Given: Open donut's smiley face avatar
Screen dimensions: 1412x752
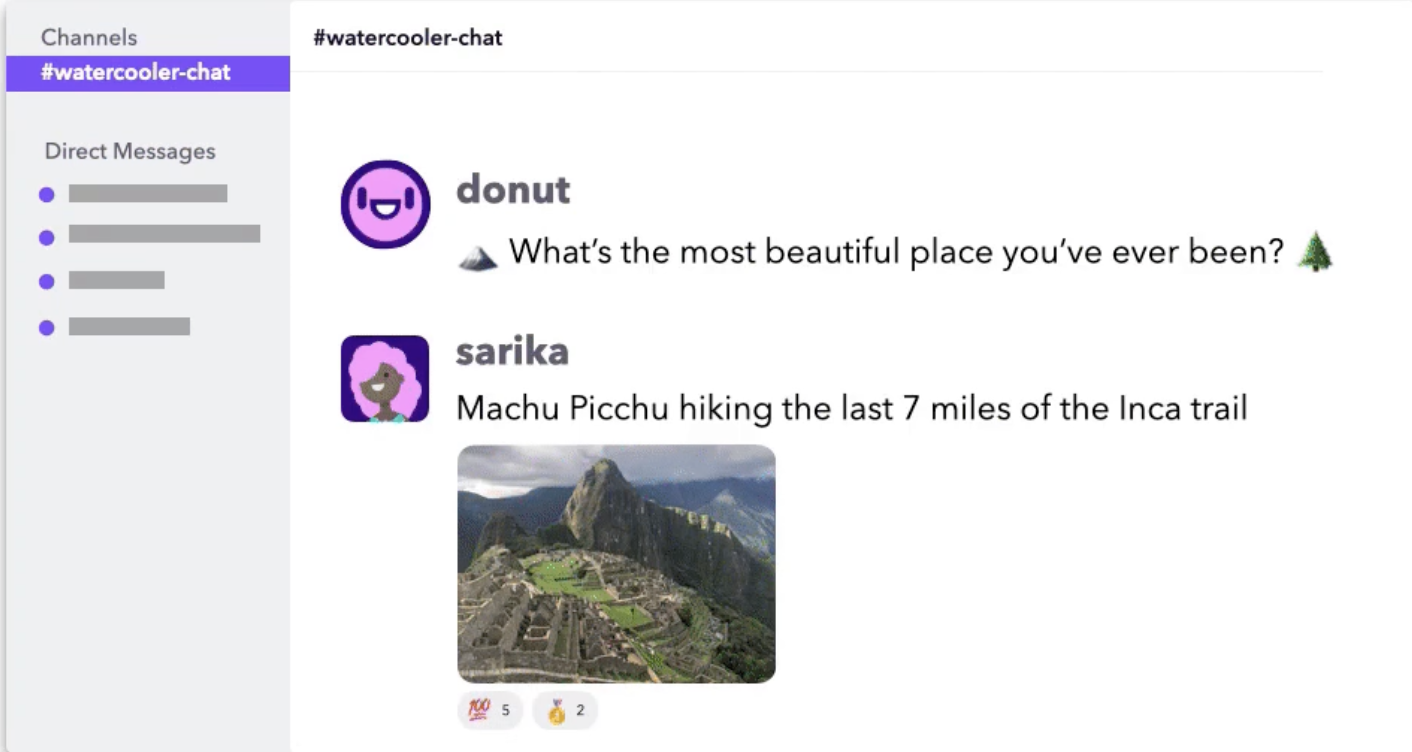Looking at the screenshot, I should 386,204.
